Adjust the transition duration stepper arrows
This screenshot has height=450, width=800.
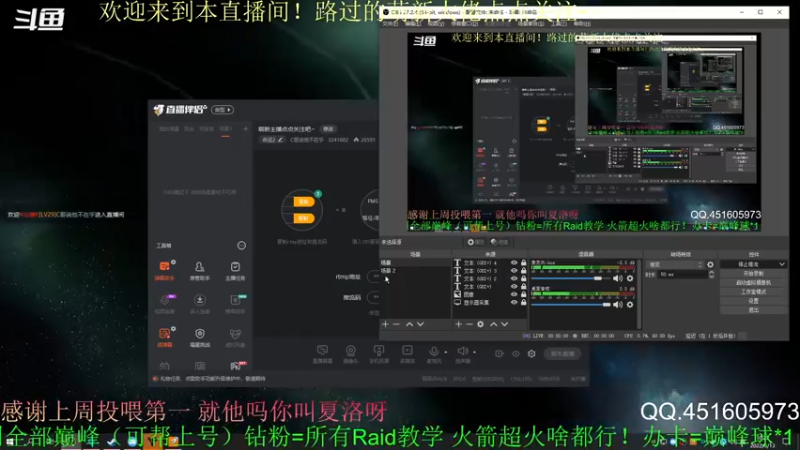pyautogui.click(x=711, y=274)
